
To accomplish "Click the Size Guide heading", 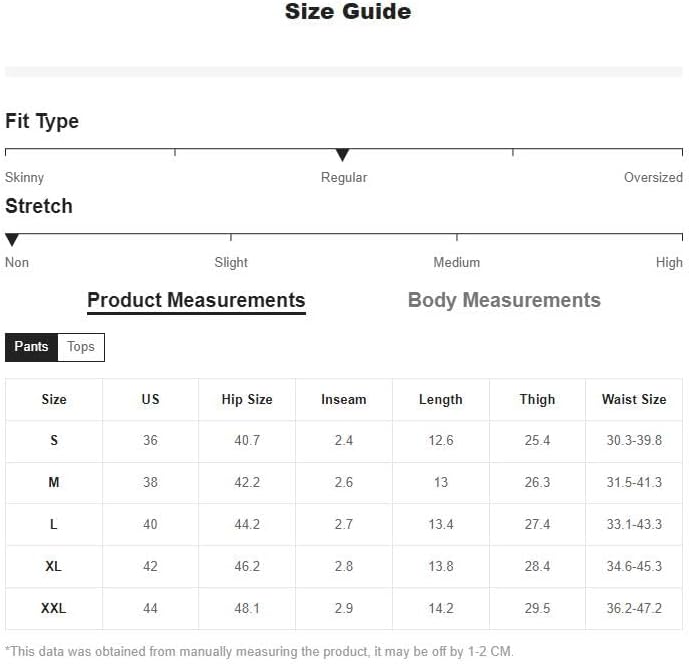I will (x=347, y=12).
